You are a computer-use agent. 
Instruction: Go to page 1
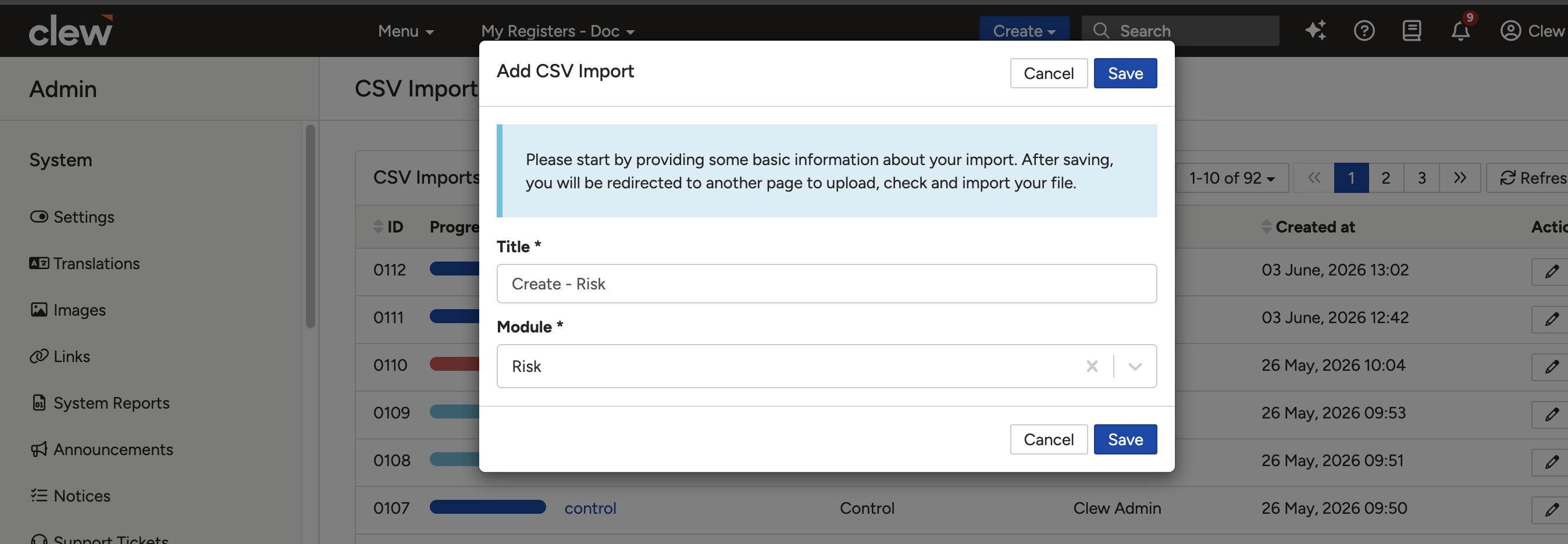pyautogui.click(x=1350, y=178)
